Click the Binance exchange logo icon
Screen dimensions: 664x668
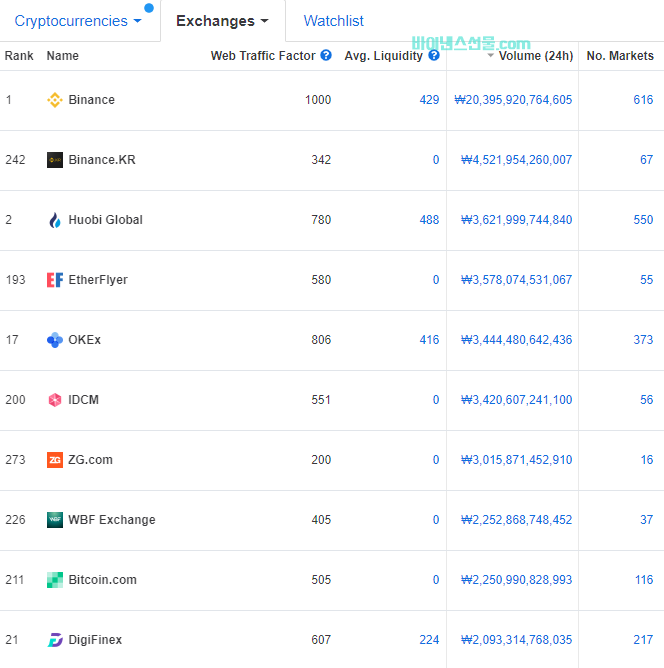click(x=55, y=100)
